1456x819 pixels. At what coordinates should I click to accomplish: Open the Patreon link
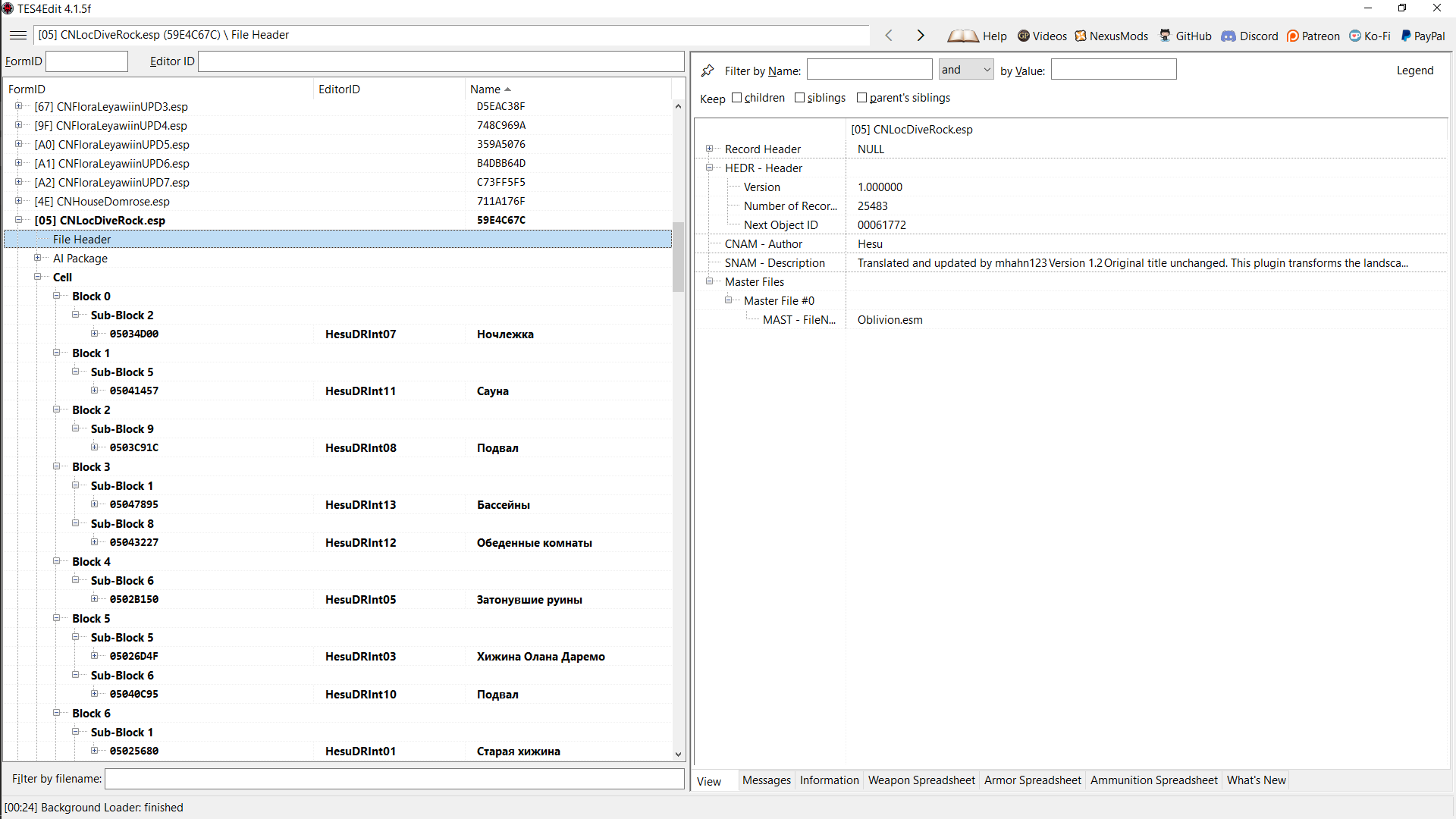tap(1313, 36)
